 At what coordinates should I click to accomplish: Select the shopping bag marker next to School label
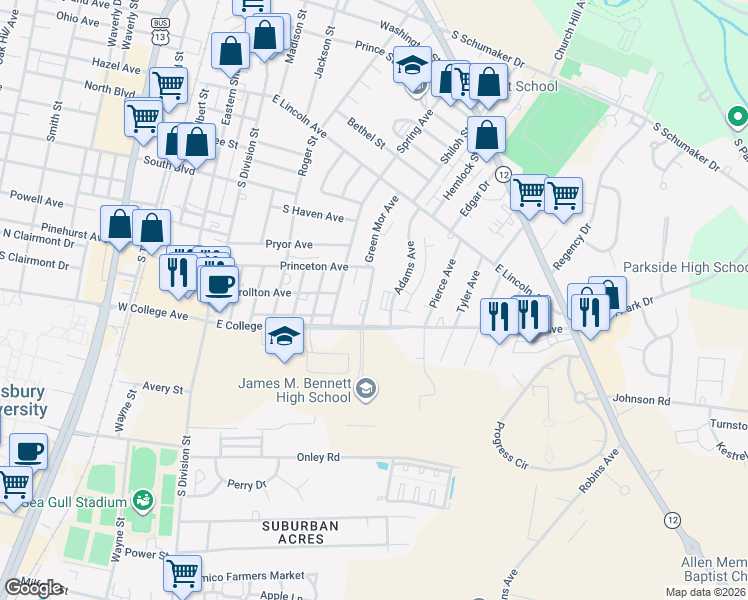[x=488, y=85]
